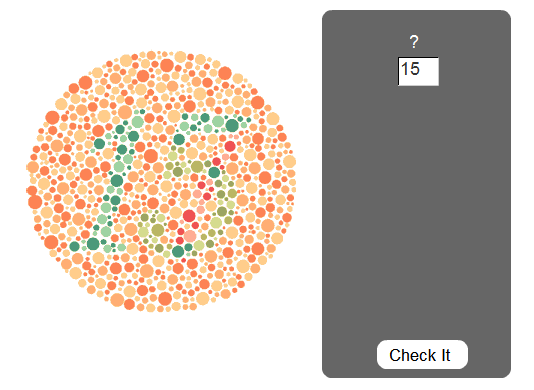
Task: Click the large orange dot at the plate's far left edge
Action: pos(35,202)
